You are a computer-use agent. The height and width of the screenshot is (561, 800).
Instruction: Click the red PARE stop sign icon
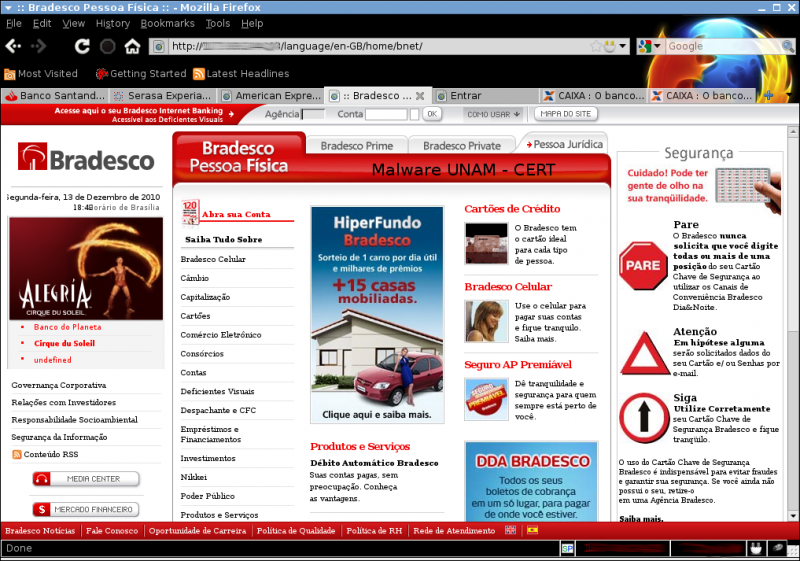pyautogui.click(x=643, y=266)
